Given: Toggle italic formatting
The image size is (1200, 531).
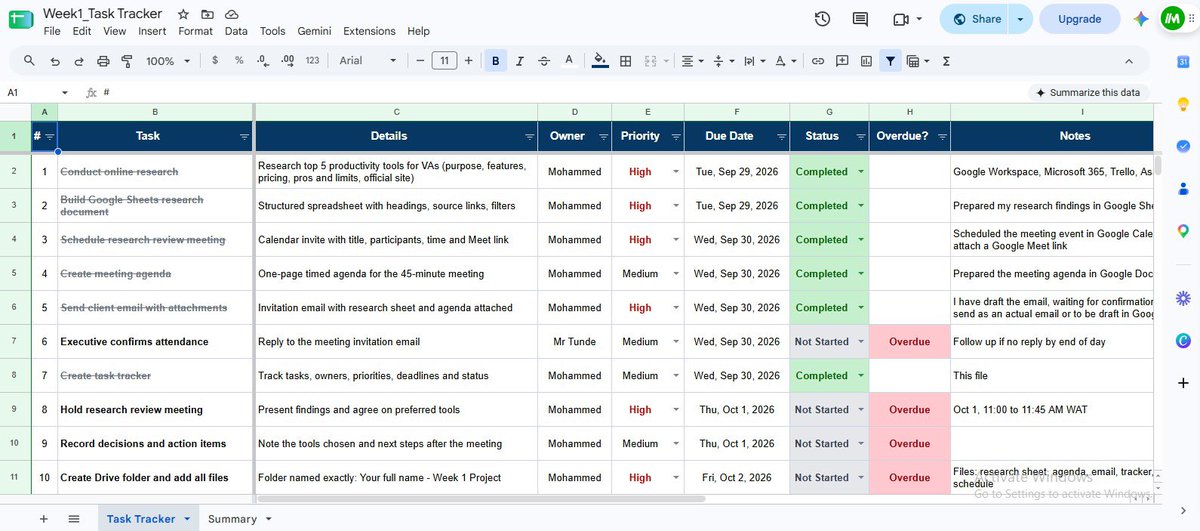Looking at the screenshot, I should [x=520, y=61].
